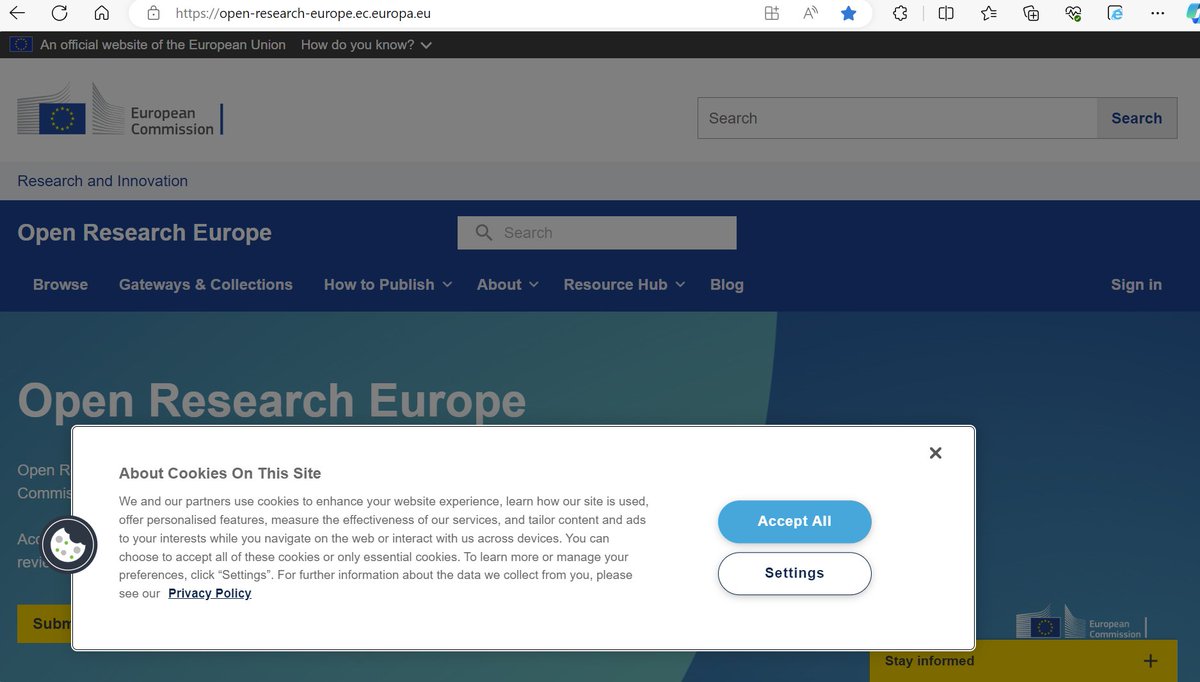1200x682 pixels.
Task: Click the Sign in link
Action: point(1136,284)
